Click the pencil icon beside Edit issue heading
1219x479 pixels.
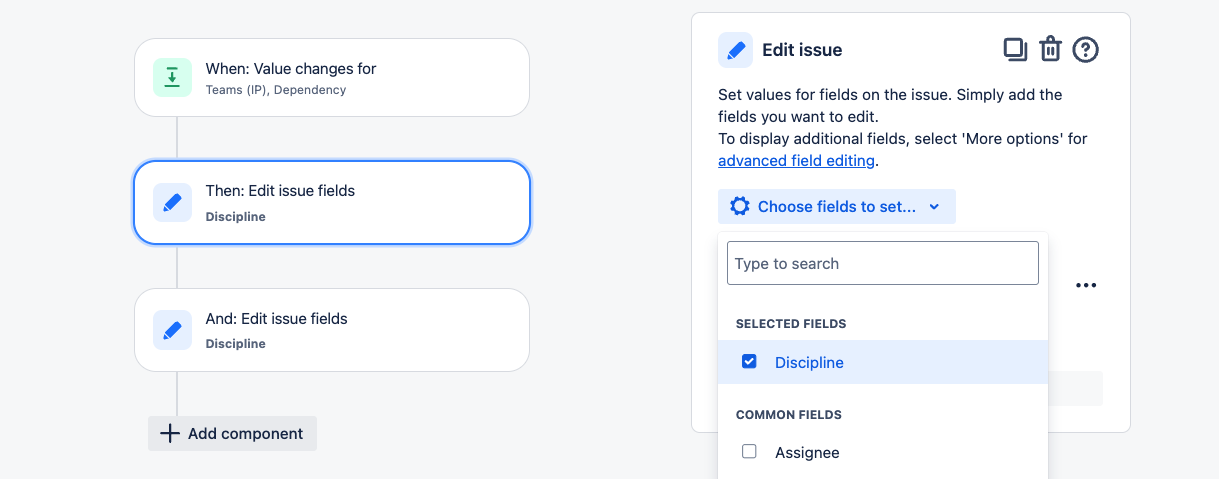pos(736,49)
